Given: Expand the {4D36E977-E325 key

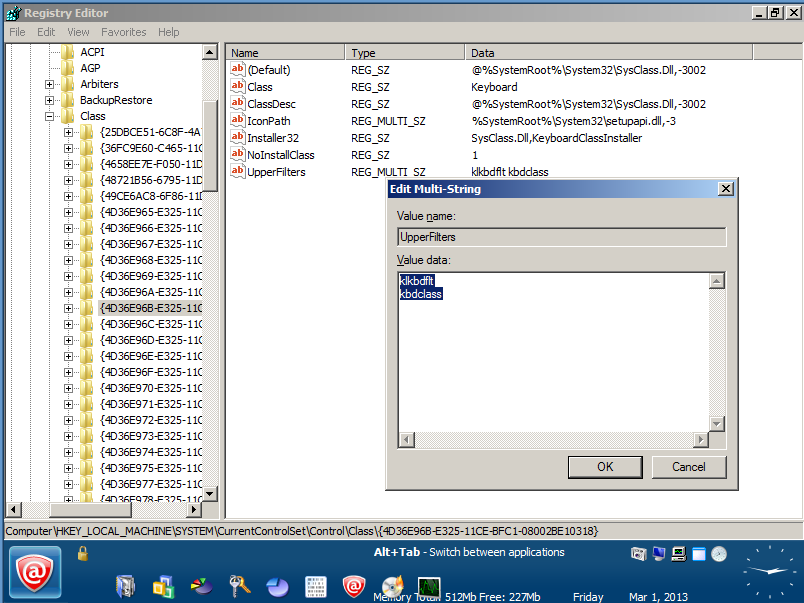Looking at the screenshot, I should pos(68,484).
